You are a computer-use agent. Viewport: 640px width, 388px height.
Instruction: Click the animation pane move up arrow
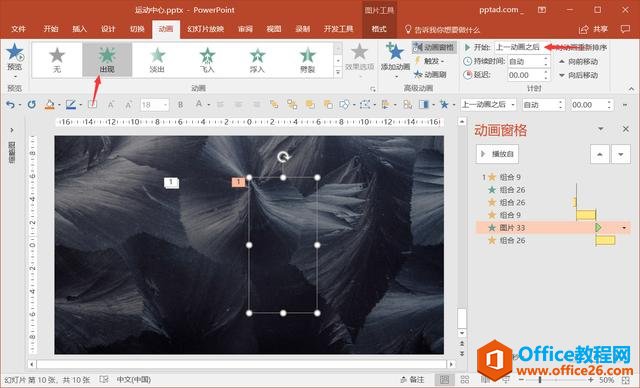(x=600, y=154)
